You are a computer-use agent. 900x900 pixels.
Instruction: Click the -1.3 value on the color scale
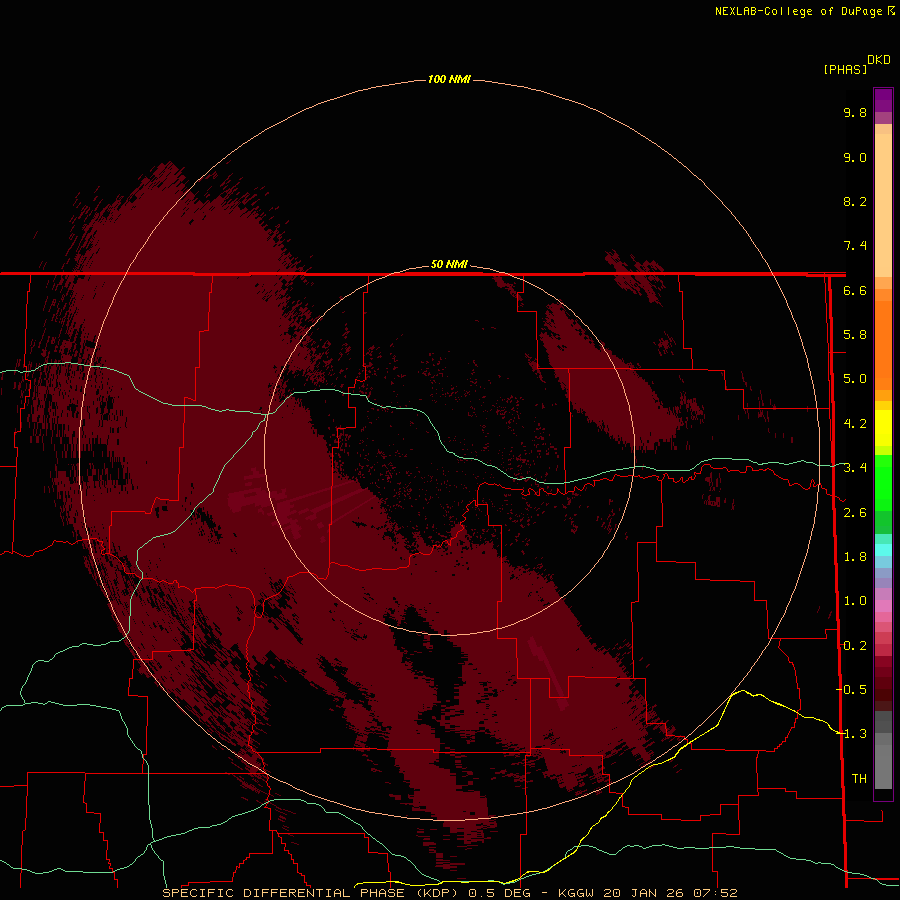coord(851,734)
